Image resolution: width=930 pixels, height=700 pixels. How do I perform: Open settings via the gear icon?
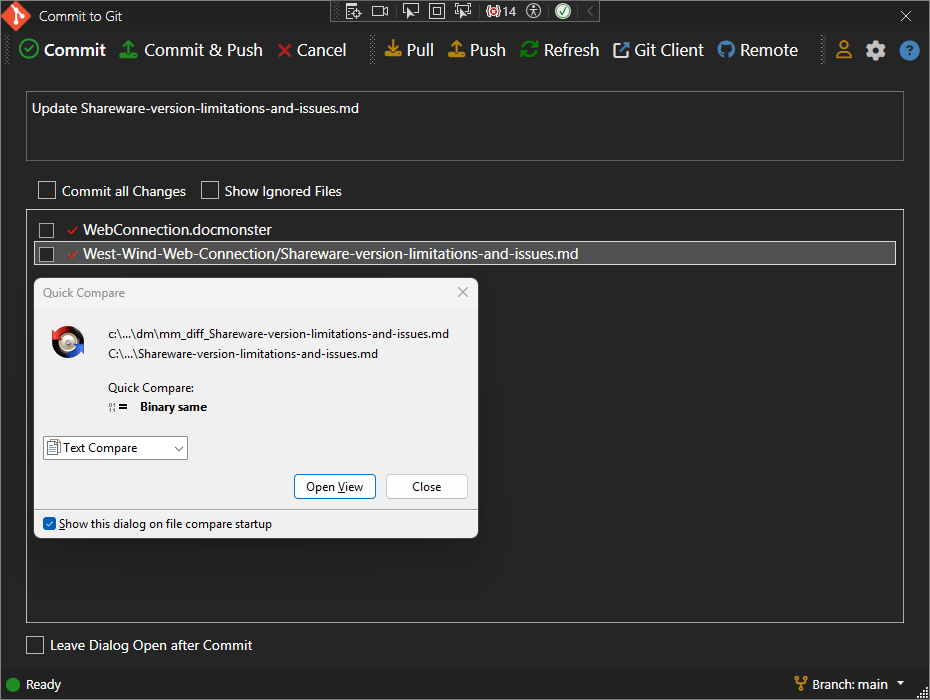pyautogui.click(x=875, y=50)
